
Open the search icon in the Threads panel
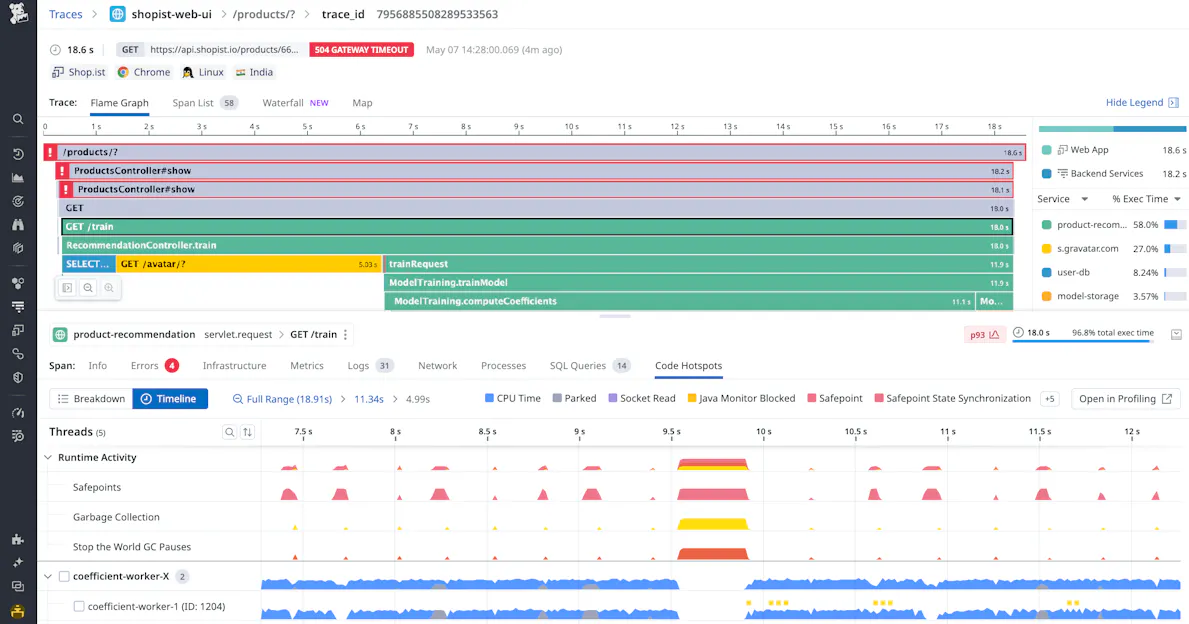point(230,434)
